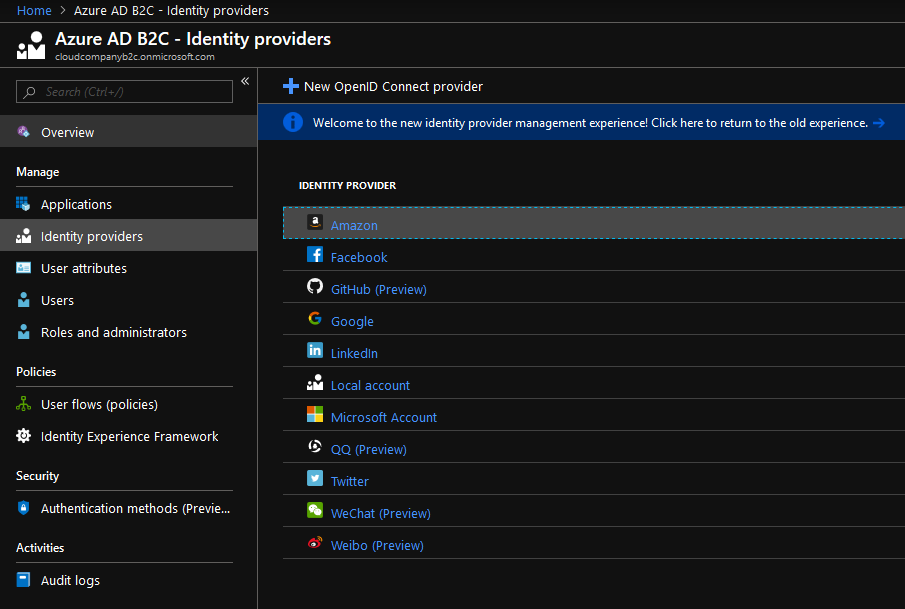The width and height of the screenshot is (905, 609).
Task: Click the WeChat (Preview) provider icon
Action: [314, 511]
